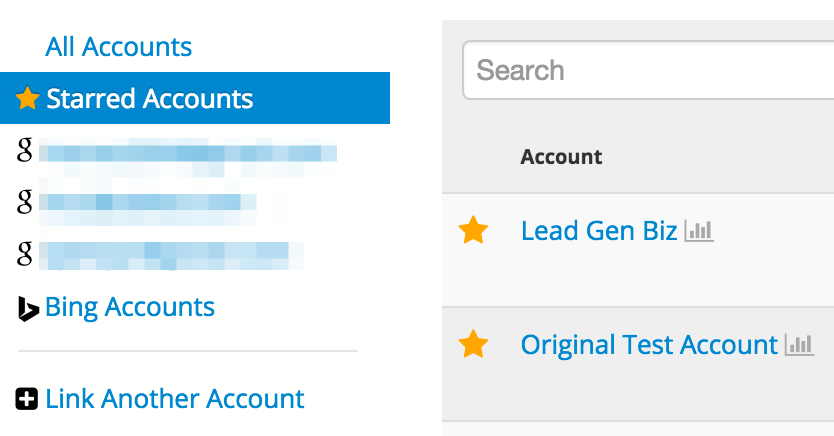Focus the Search input field
This screenshot has width=834, height=436.
click(648, 70)
